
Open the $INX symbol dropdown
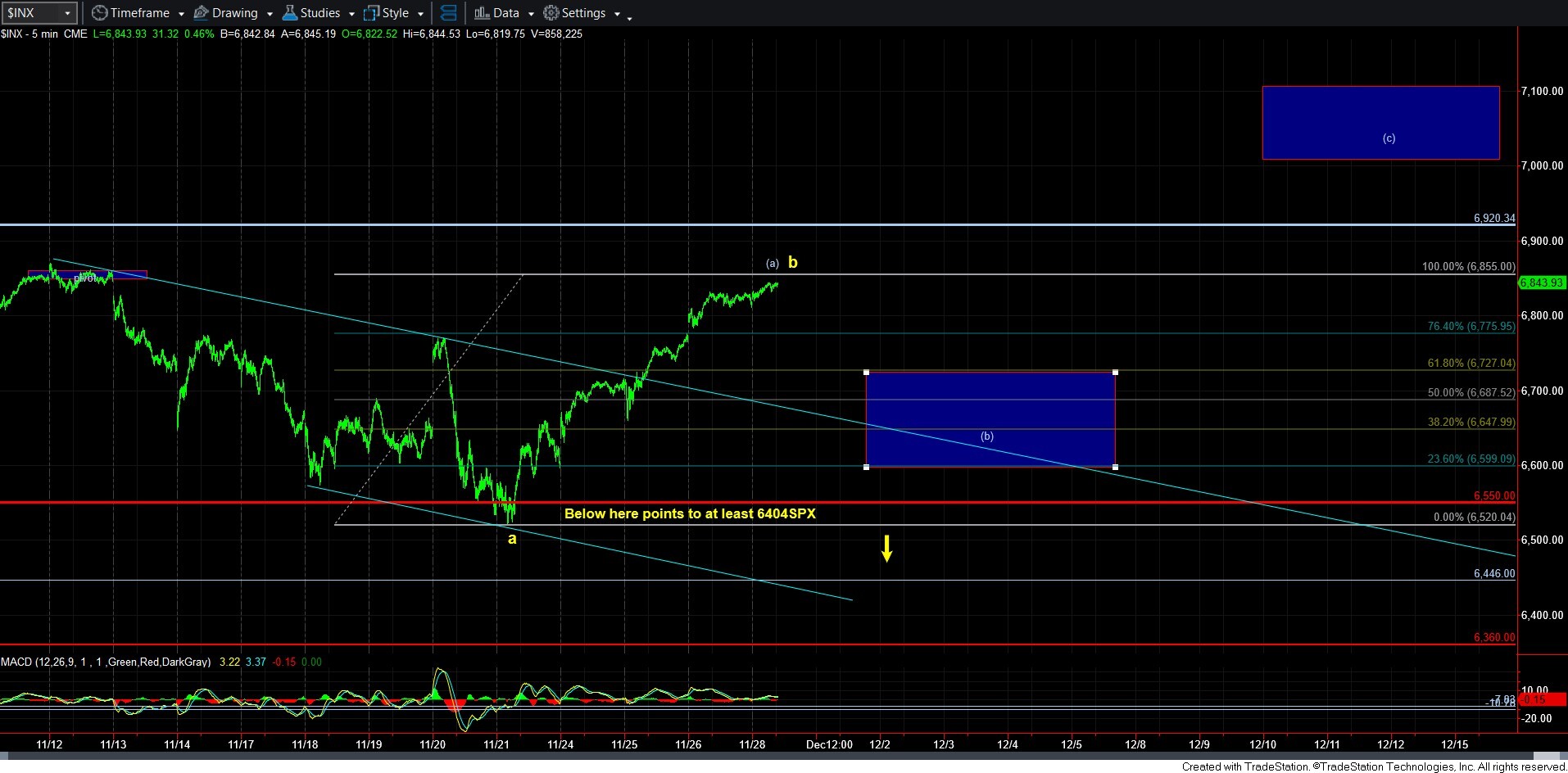pyautogui.click(x=67, y=13)
